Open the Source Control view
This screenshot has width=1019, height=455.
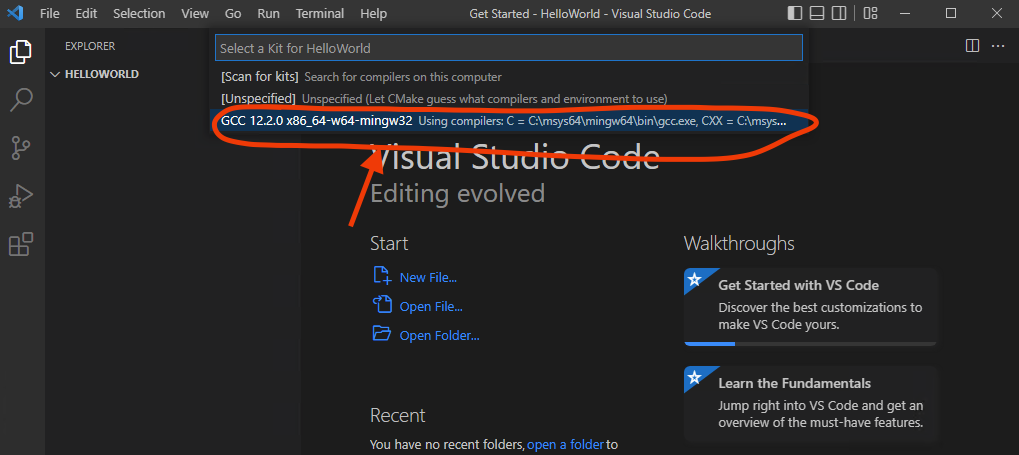(21, 149)
